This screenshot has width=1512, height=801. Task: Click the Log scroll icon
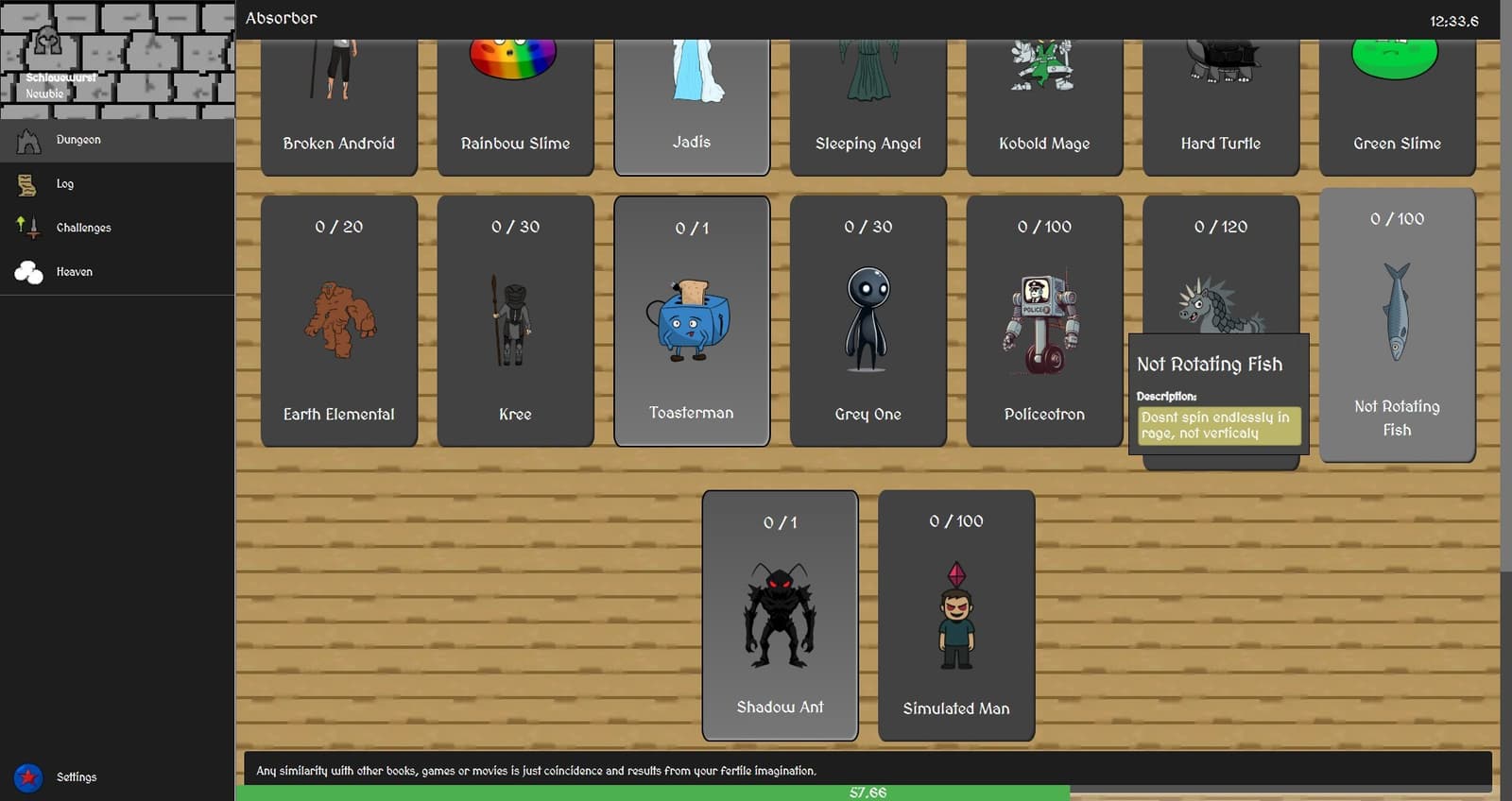click(27, 184)
